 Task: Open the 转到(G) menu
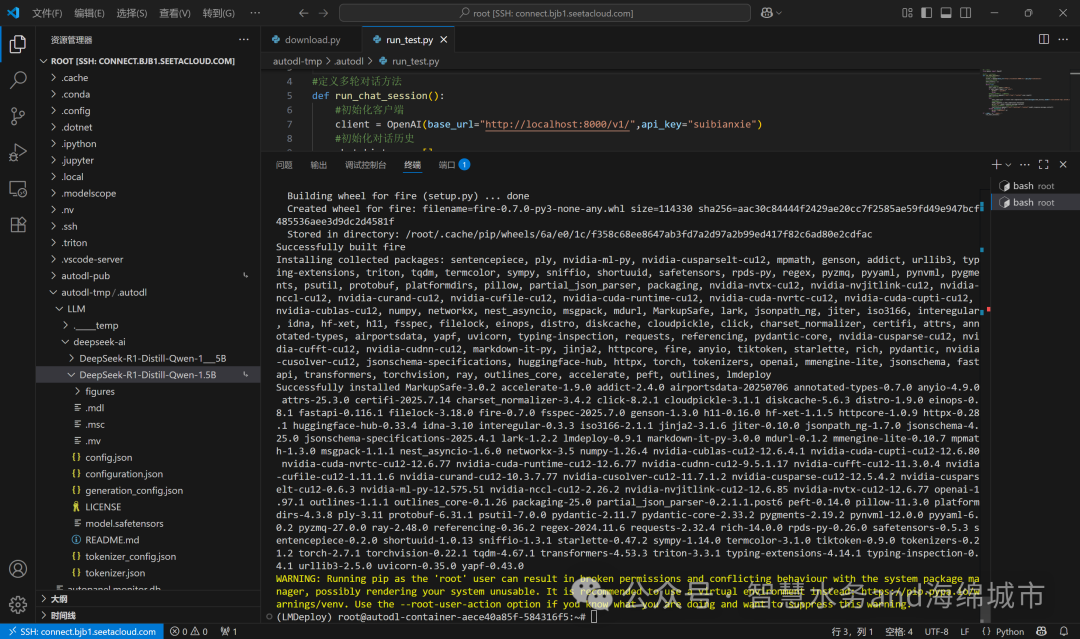(218, 13)
